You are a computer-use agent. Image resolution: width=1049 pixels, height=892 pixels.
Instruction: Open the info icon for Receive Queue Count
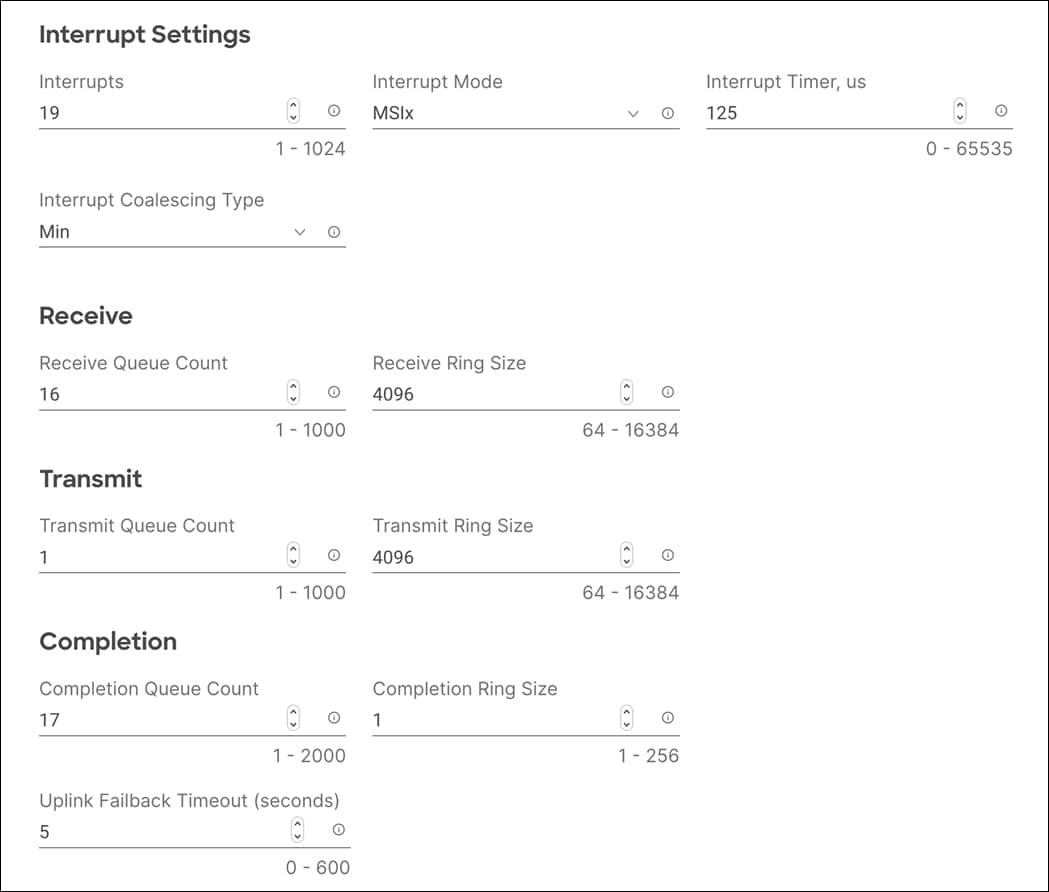tap(334, 393)
